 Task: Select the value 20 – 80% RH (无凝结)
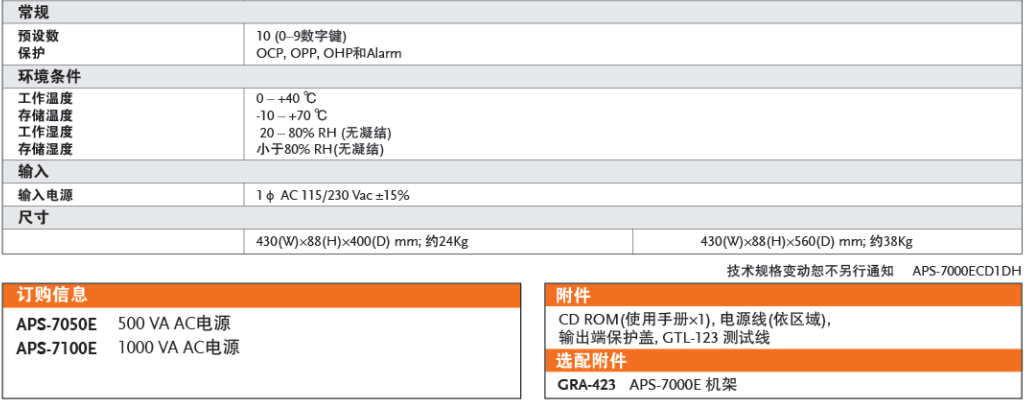(325, 133)
